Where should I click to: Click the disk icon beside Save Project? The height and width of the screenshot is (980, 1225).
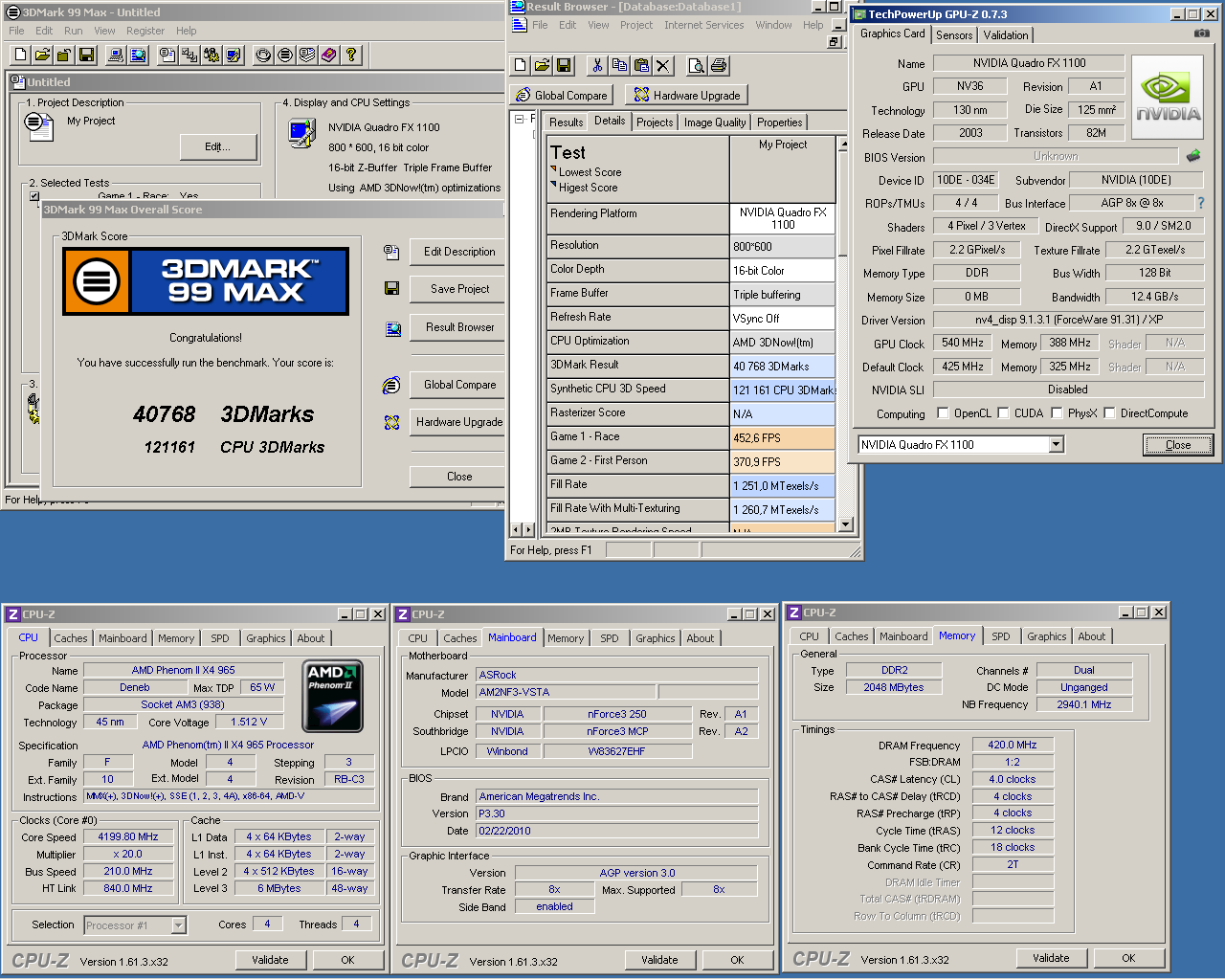point(391,288)
